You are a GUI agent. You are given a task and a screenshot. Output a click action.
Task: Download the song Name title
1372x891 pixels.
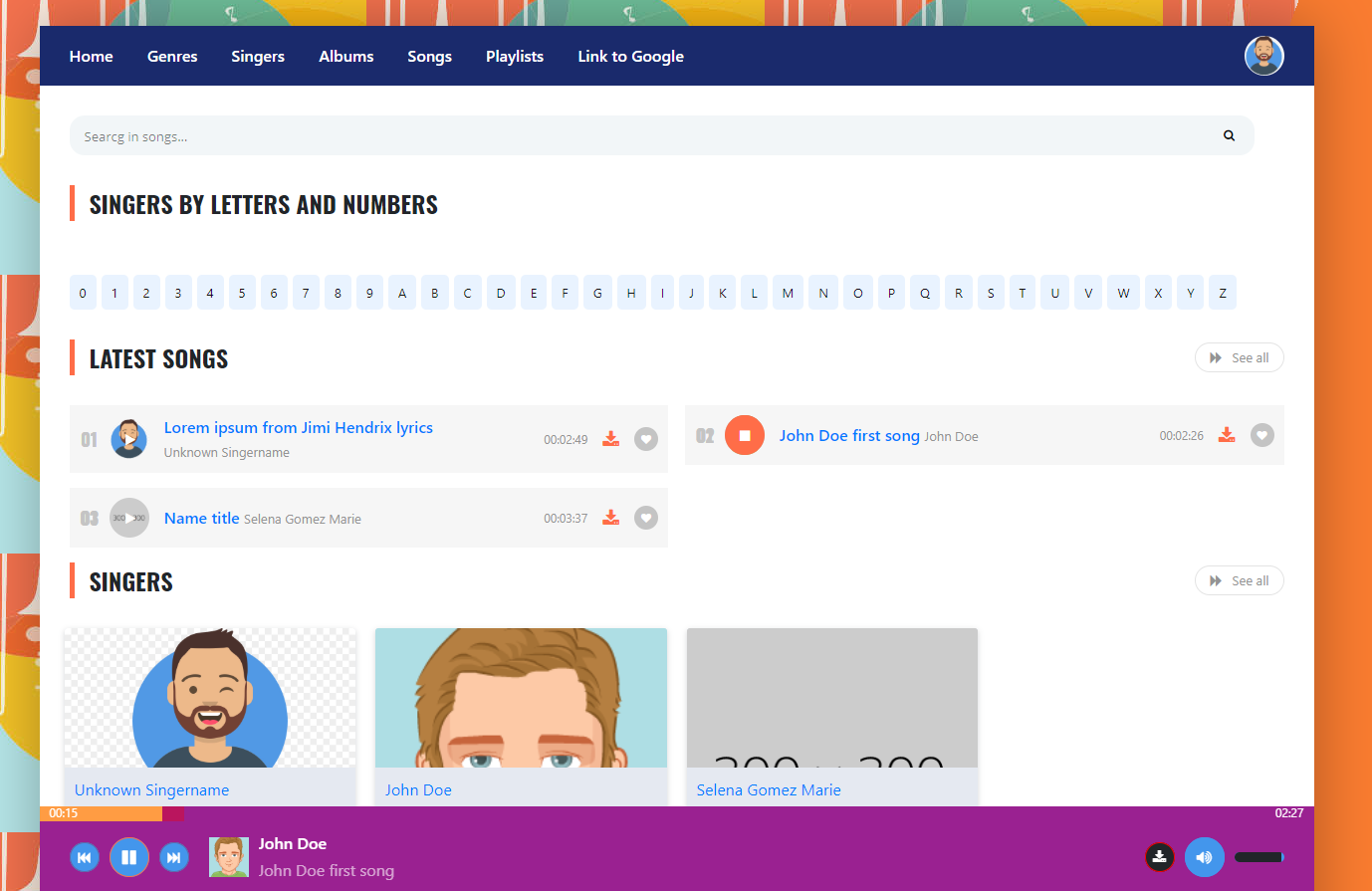pyautogui.click(x=610, y=518)
